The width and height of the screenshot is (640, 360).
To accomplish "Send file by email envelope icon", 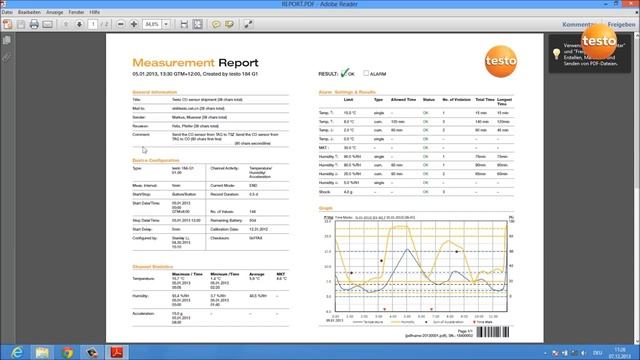I will click(48, 24).
